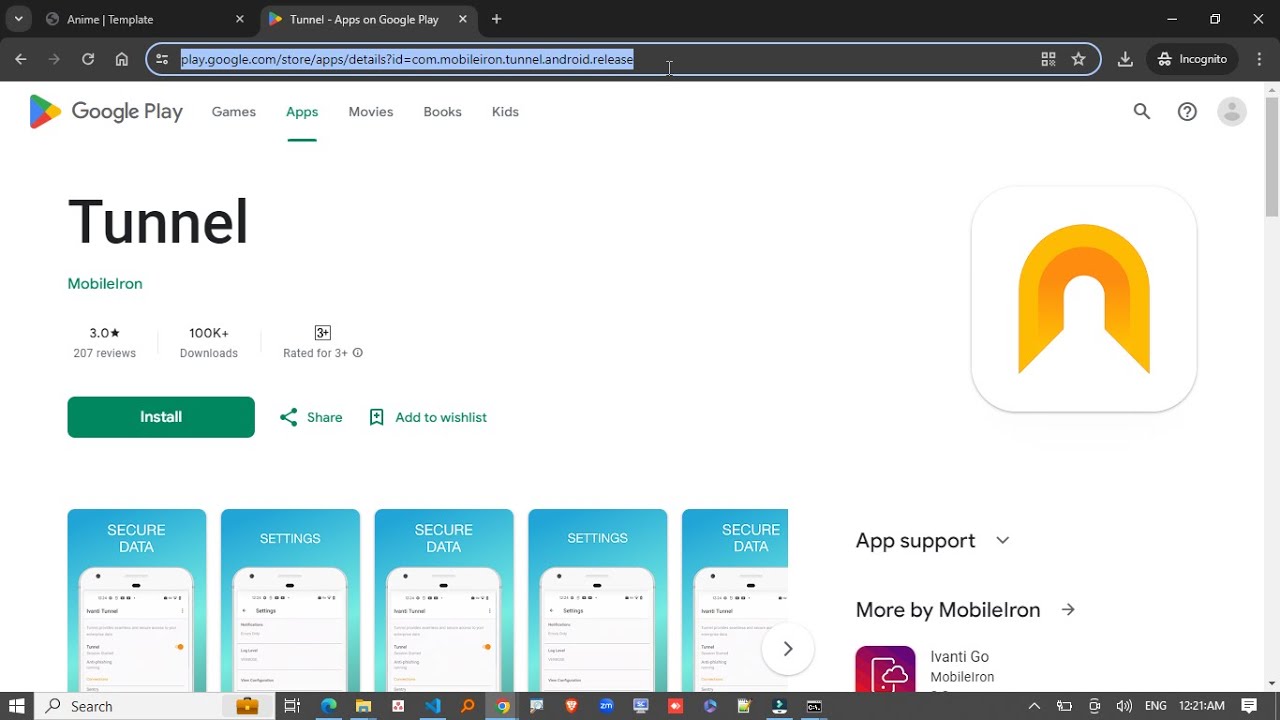
Task: Open the first SECURE DATA screenshot
Action: coord(137,600)
